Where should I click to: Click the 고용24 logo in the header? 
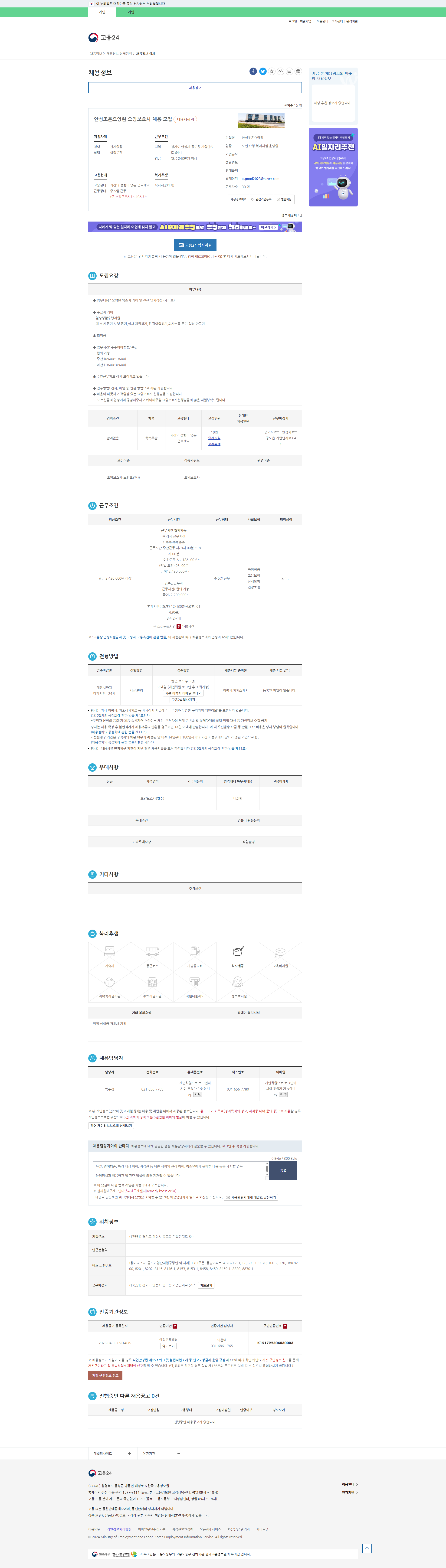click(x=104, y=38)
